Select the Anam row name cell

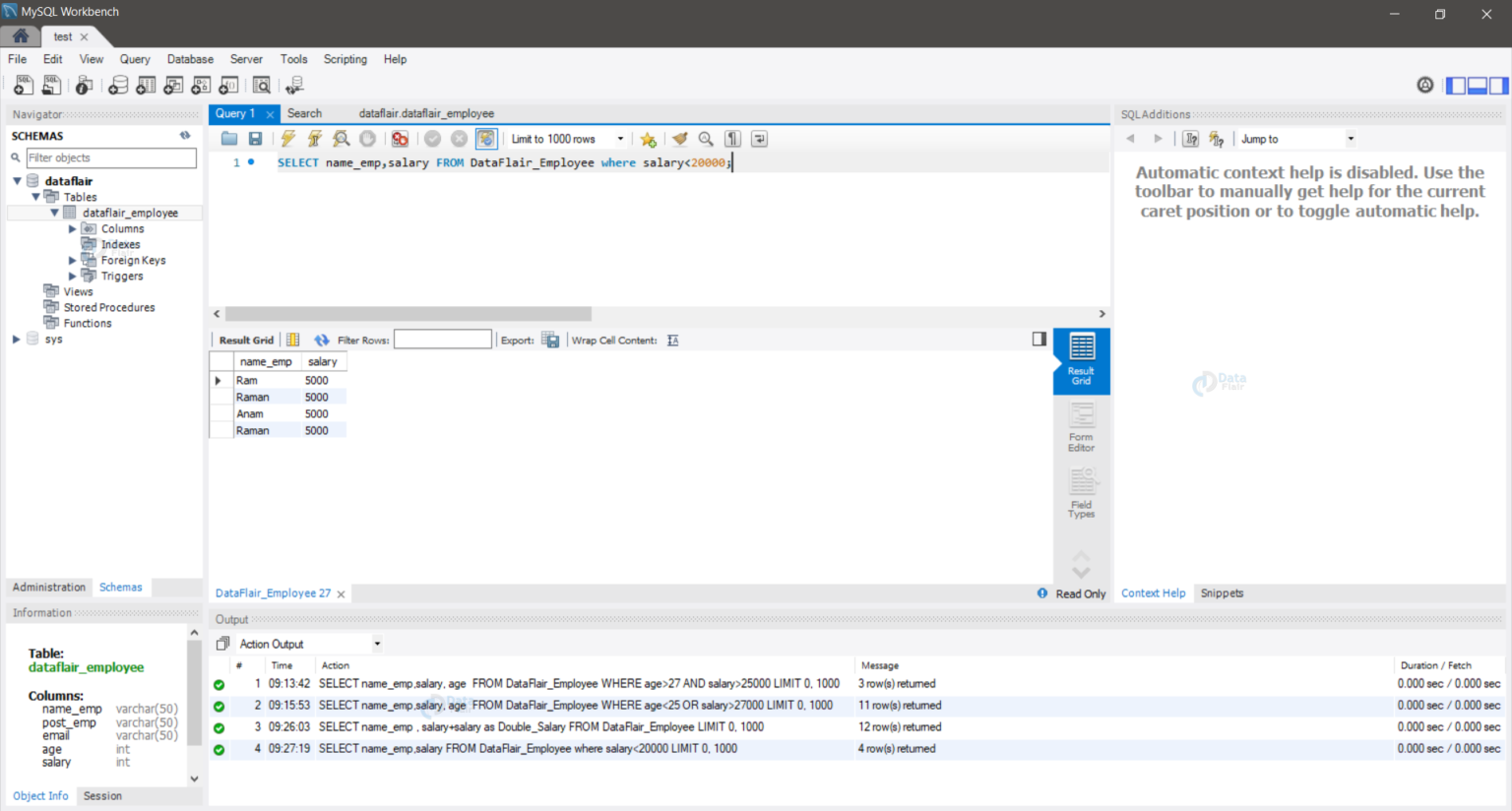point(266,413)
